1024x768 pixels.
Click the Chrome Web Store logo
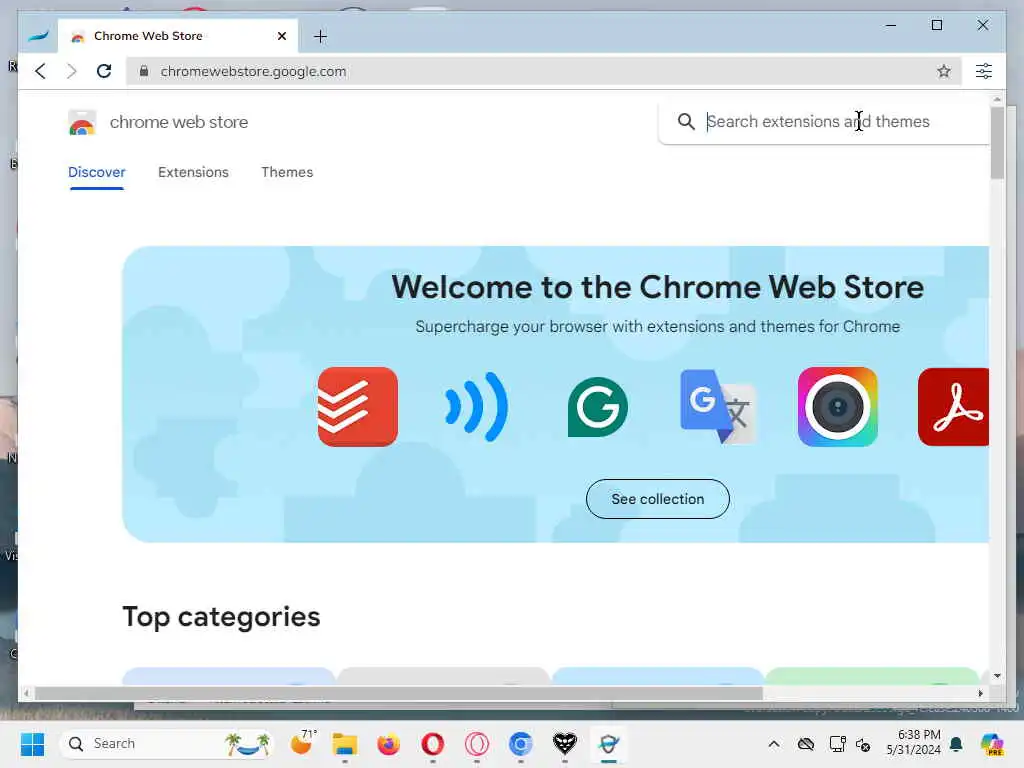(82, 122)
